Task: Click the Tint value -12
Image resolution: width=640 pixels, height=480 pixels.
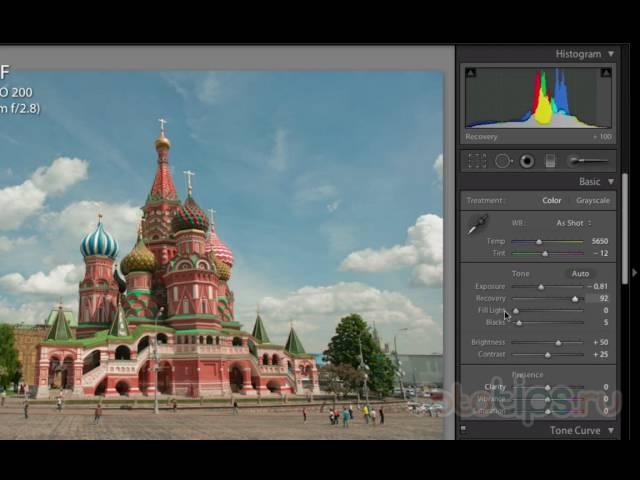Action: tap(601, 253)
